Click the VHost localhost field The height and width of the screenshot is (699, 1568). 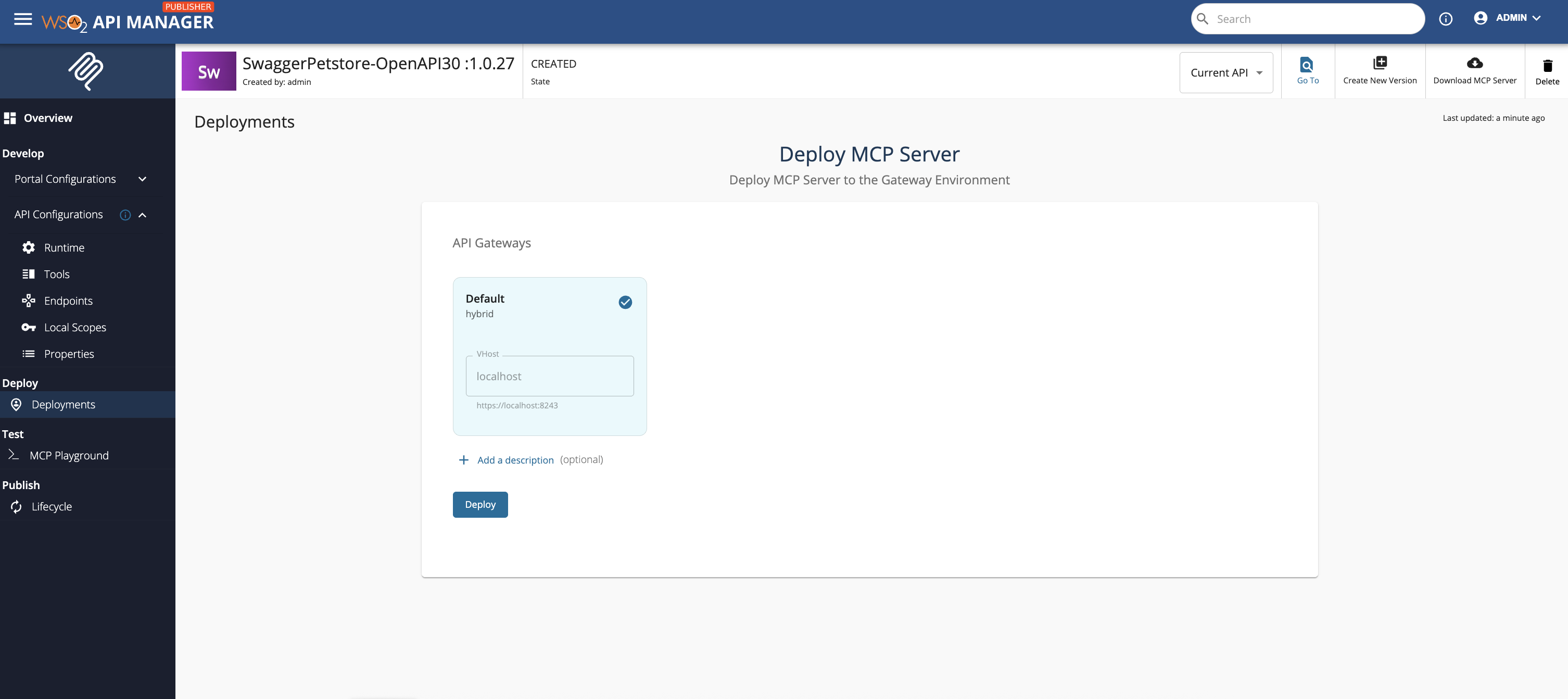(549, 376)
